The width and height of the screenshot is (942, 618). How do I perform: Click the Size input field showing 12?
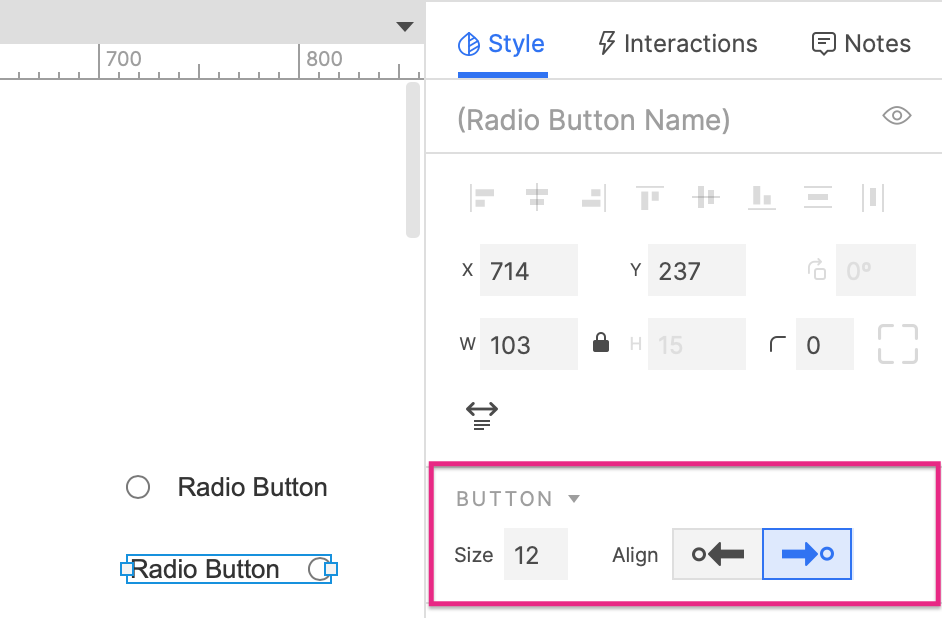point(536,554)
